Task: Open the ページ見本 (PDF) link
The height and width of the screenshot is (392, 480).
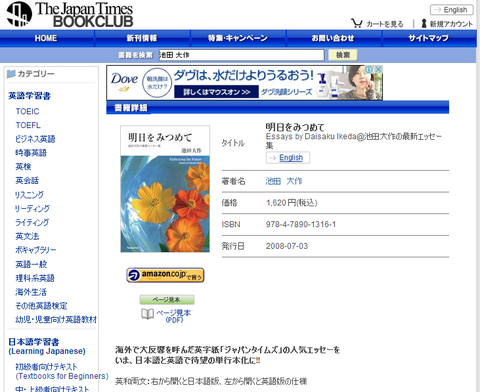Action: [x=174, y=316]
